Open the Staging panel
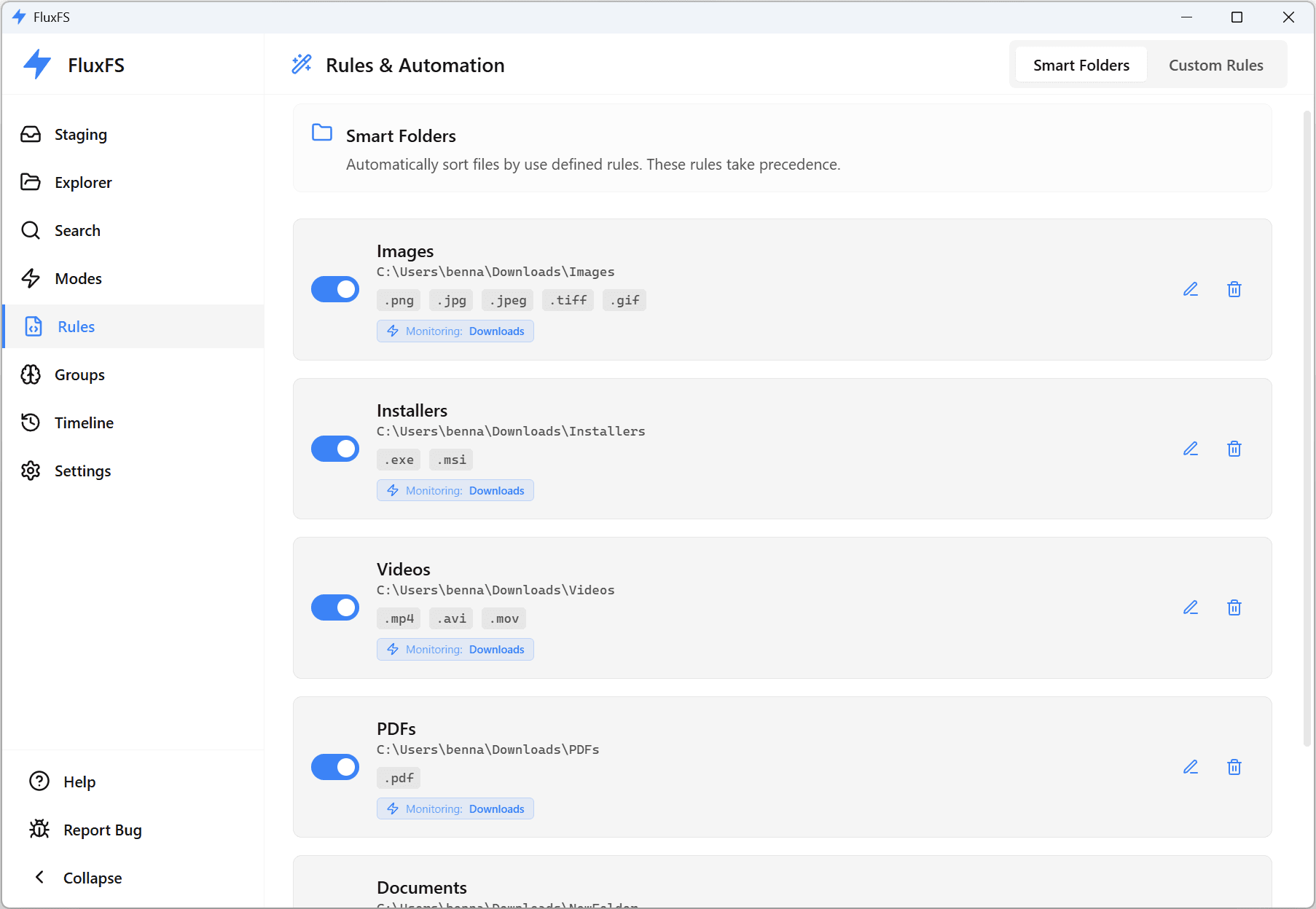 pos(81,134)
